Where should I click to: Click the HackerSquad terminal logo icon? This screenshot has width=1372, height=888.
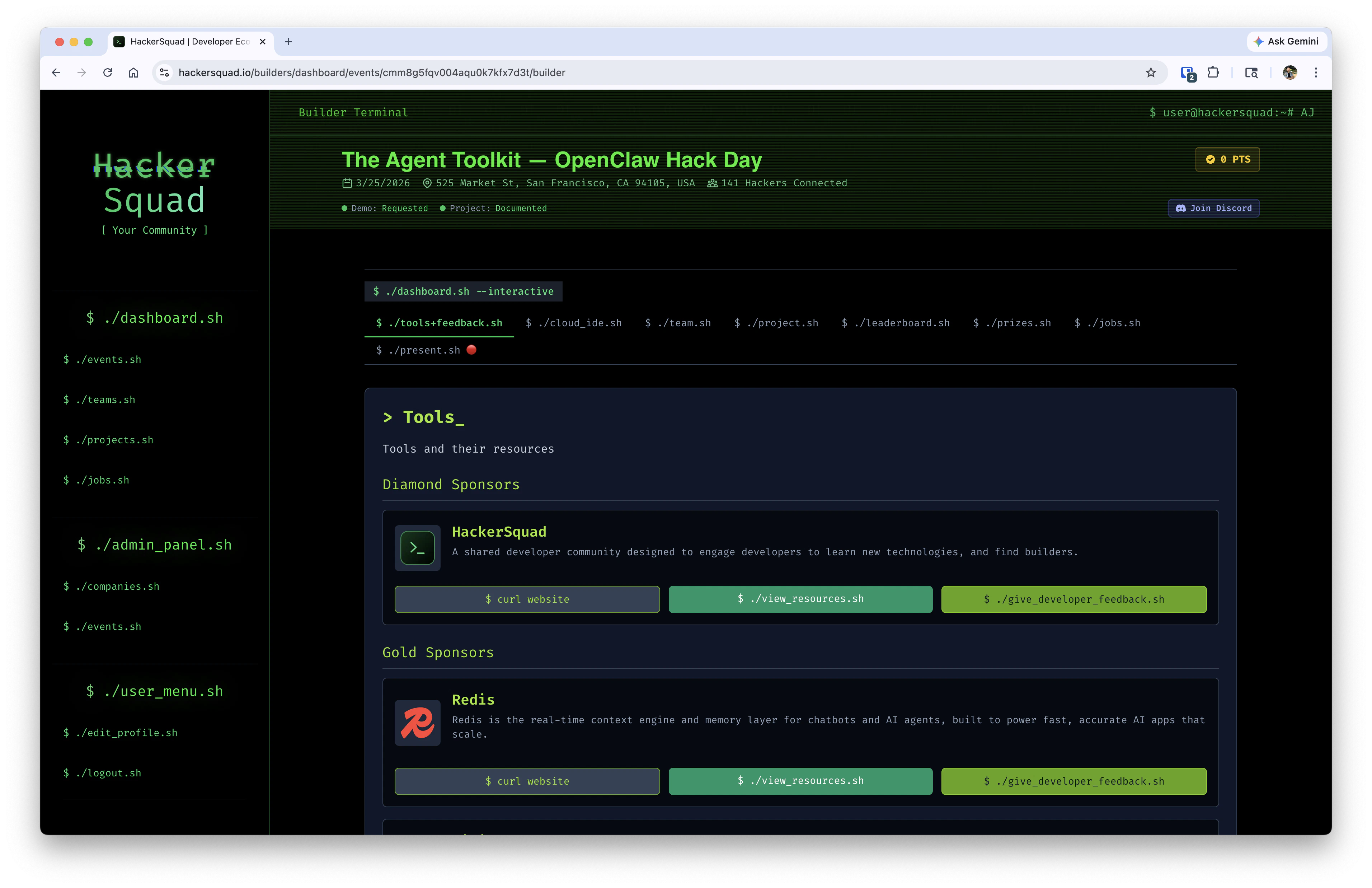pyautogui.click(x=417, y=548)
